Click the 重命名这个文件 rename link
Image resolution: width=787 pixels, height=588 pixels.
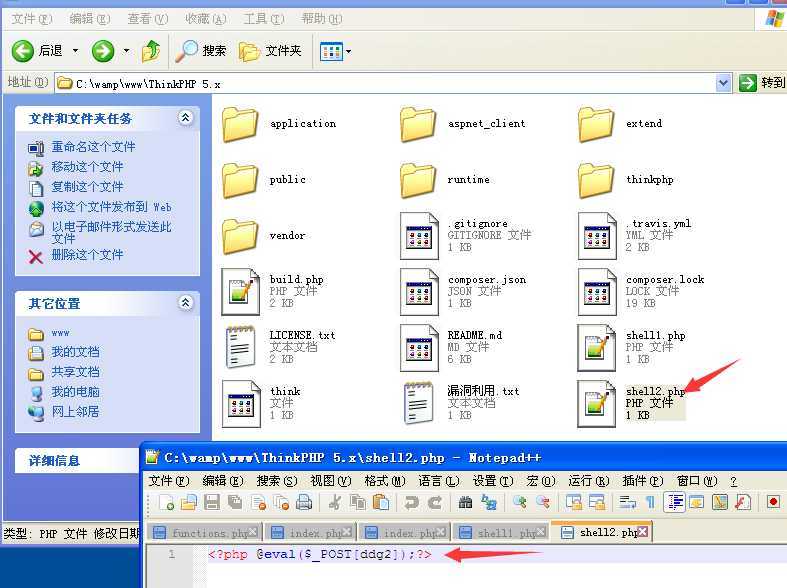point(93,146)
